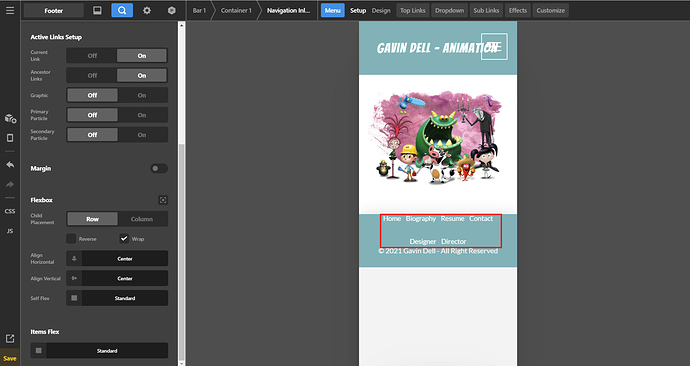Switch to the Design tab
The image size is (690, 366).
381,11
